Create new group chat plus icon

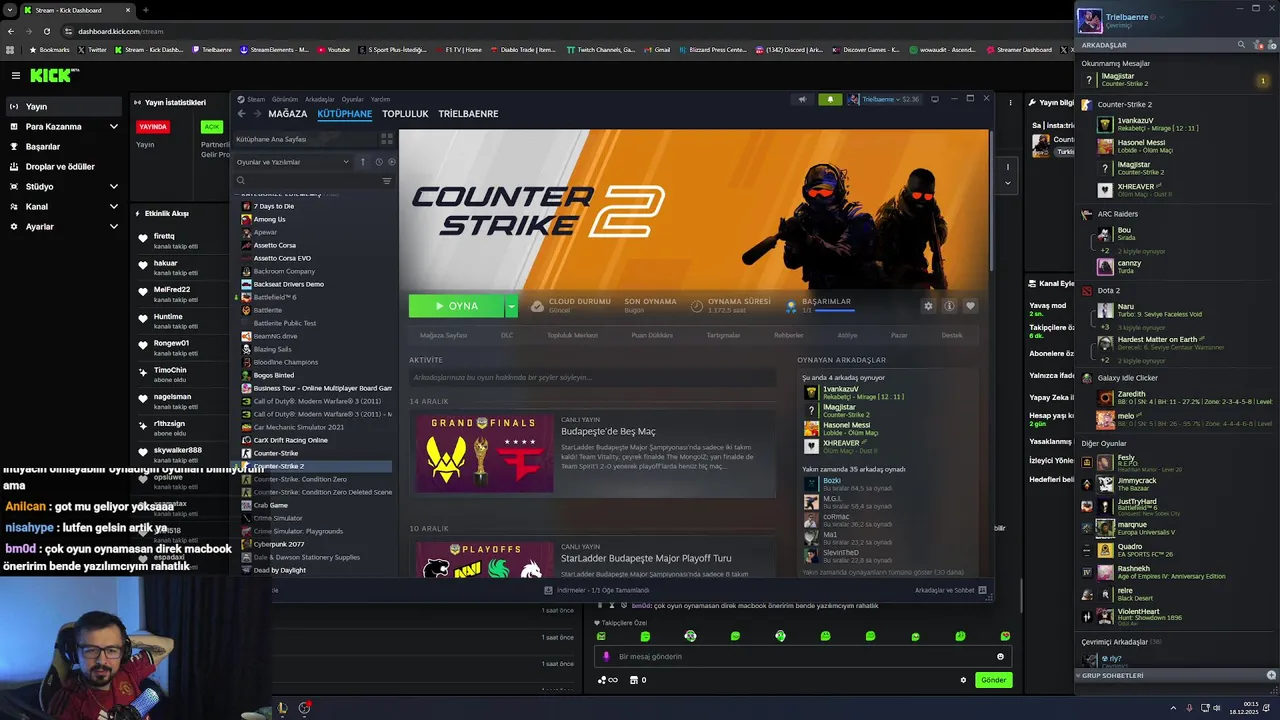(1272, 676)
